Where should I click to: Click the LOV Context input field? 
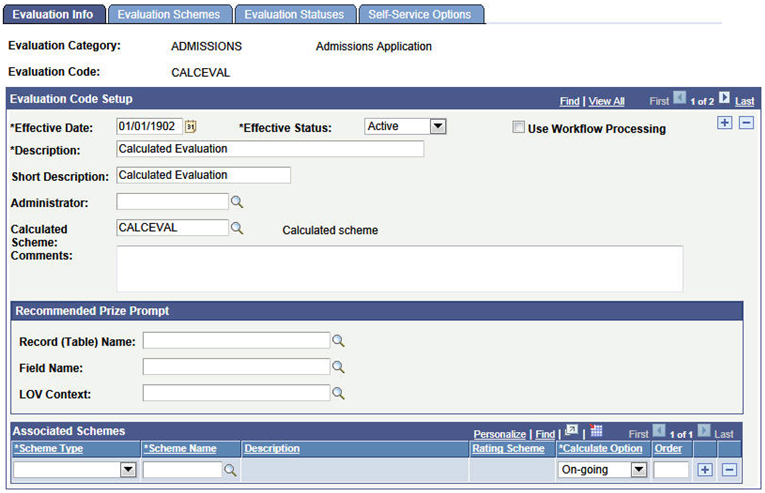tap(236, 393)
